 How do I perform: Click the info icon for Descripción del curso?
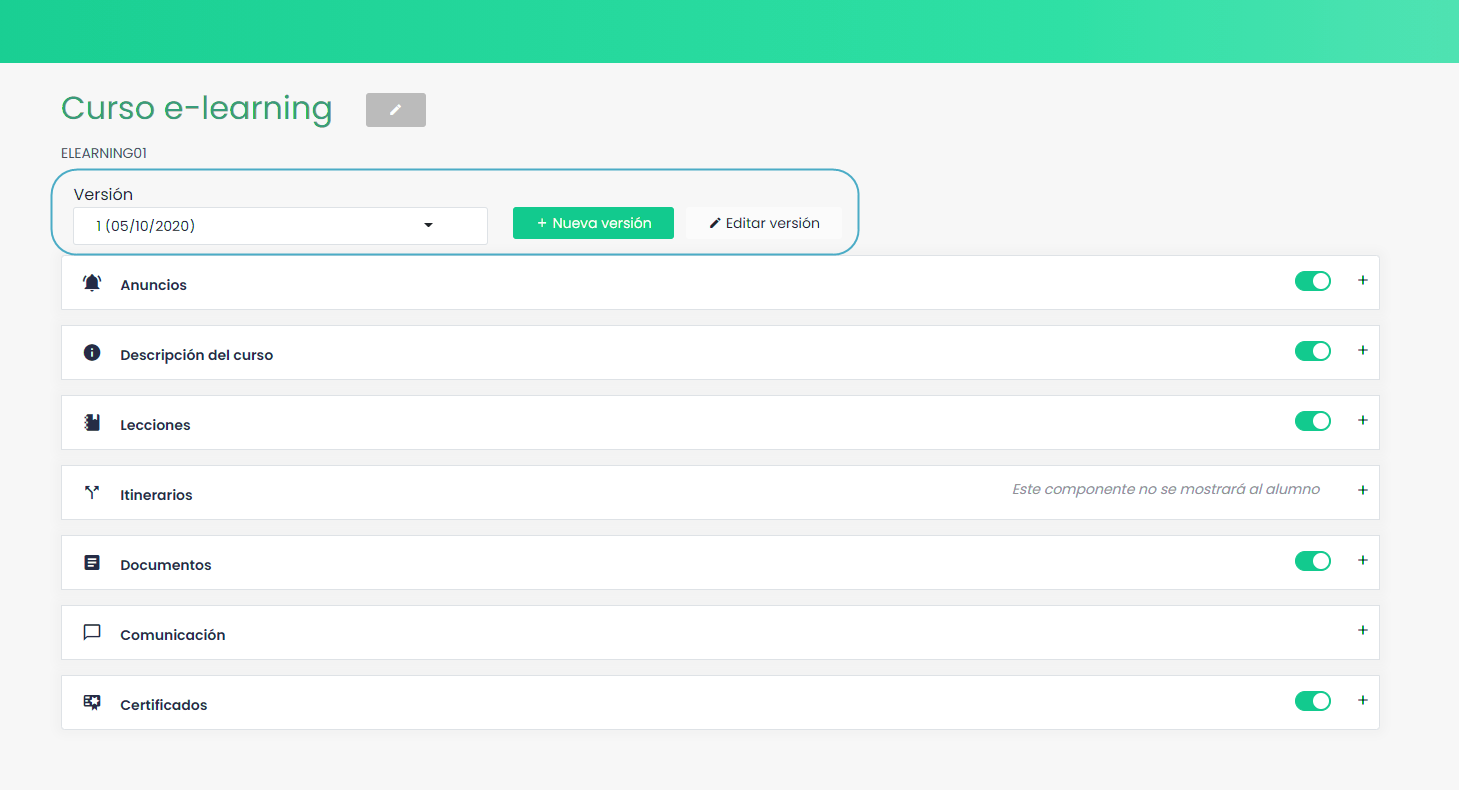tap(92, 353)
